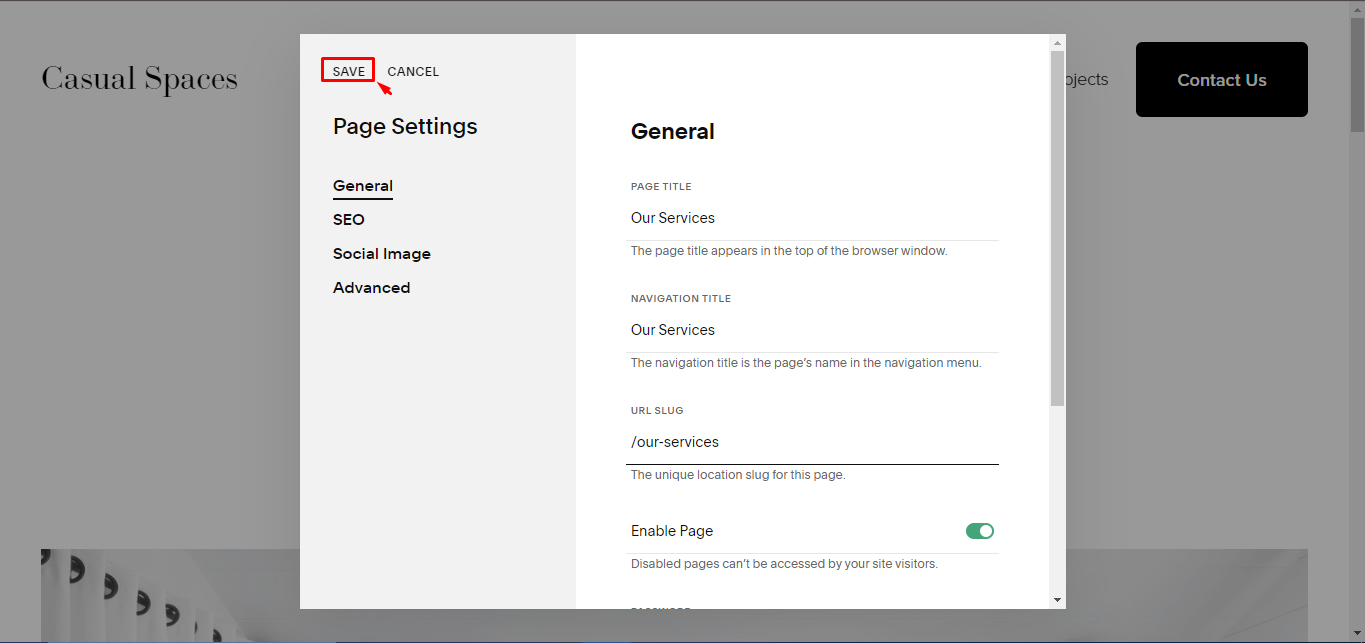Click the Casual Spaces site title

tap(139, 78)
